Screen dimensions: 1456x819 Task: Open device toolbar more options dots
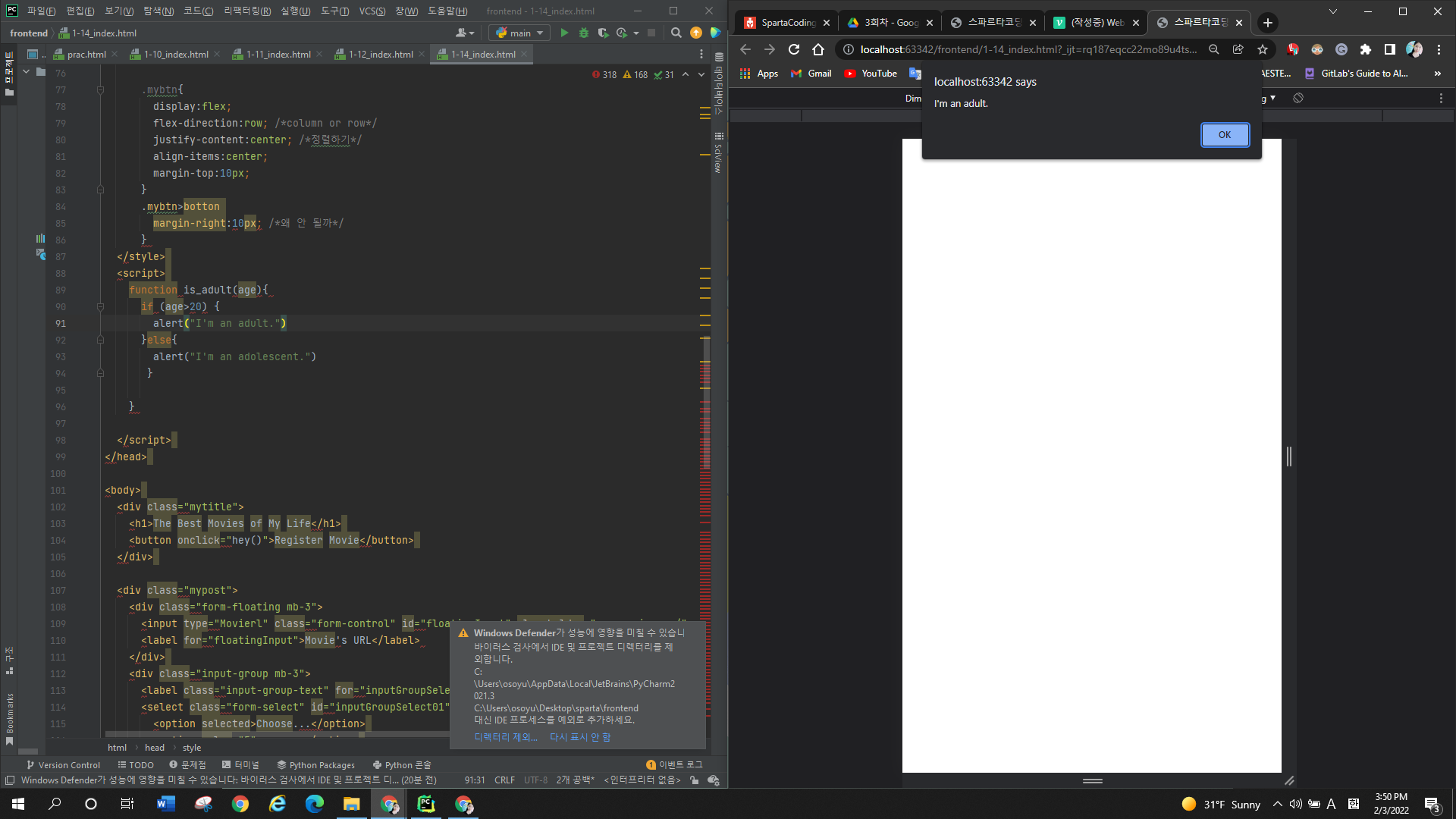click(1441, 98)
